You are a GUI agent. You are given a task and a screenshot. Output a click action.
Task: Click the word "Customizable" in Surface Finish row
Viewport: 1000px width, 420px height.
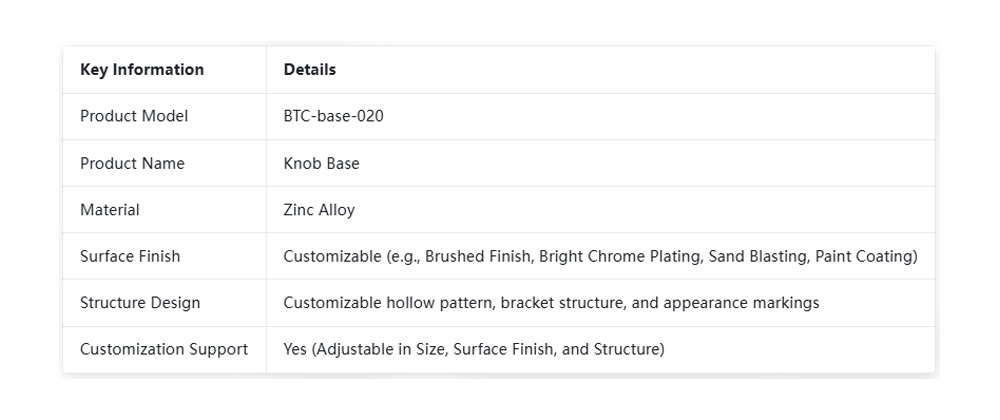(332, 256)
